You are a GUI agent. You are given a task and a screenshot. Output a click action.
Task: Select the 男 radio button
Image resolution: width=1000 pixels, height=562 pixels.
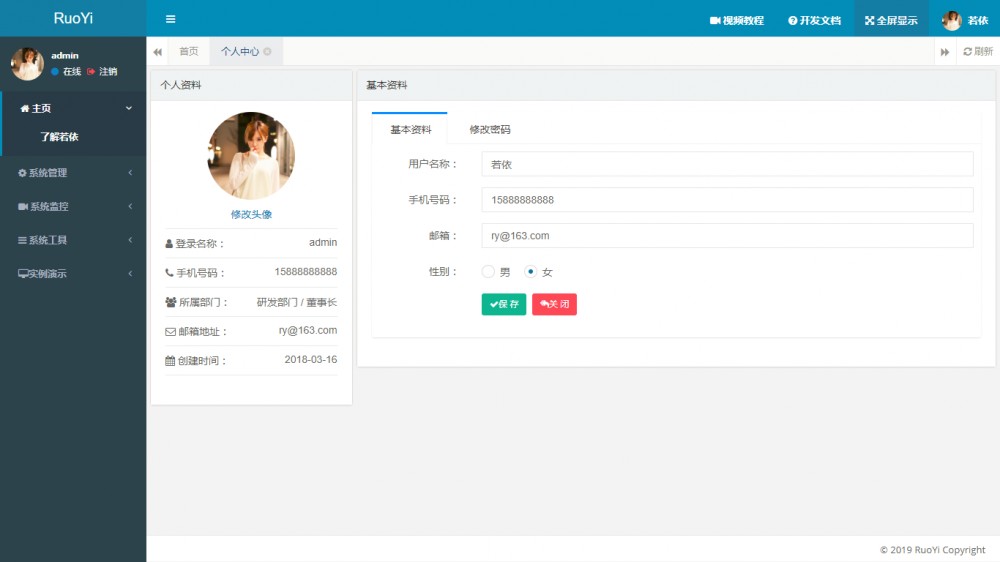[488, 272]
